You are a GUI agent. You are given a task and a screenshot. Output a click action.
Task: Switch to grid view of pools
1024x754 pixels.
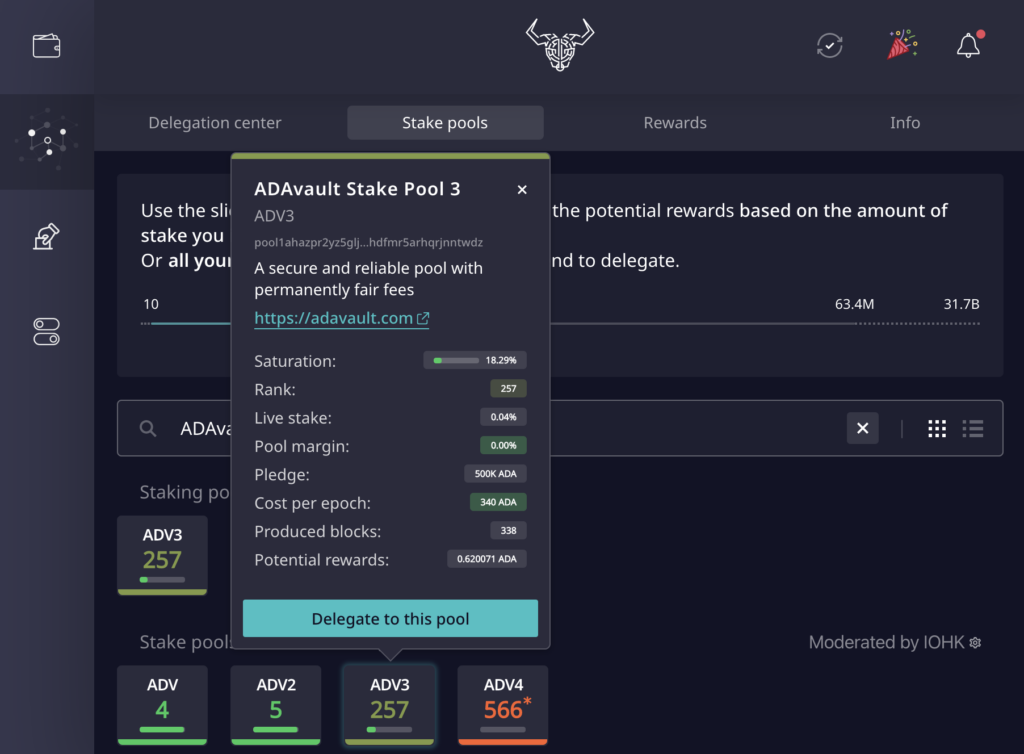coord(937,428)
